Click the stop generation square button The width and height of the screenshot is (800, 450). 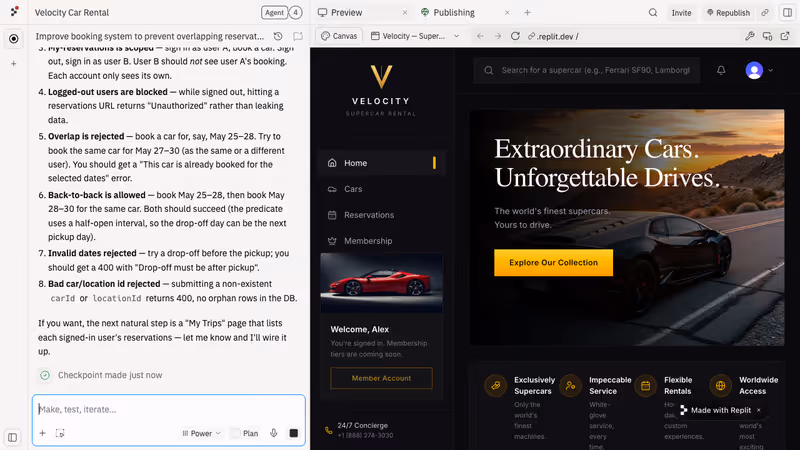coord(293,433)
